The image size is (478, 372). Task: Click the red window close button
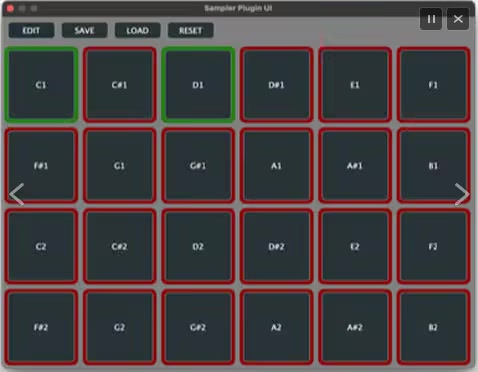(10, 8)
